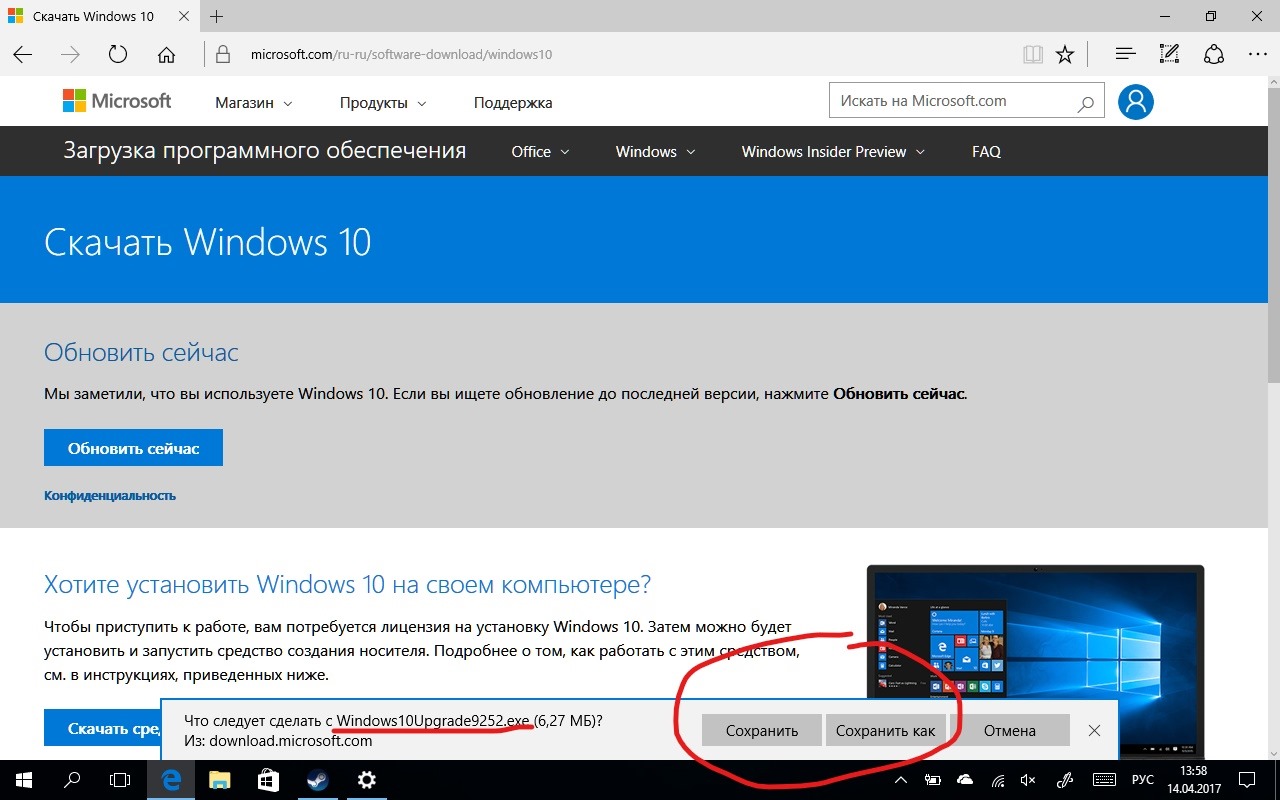Click the Искать на Microsoft.com search field

tap(950, 101)
